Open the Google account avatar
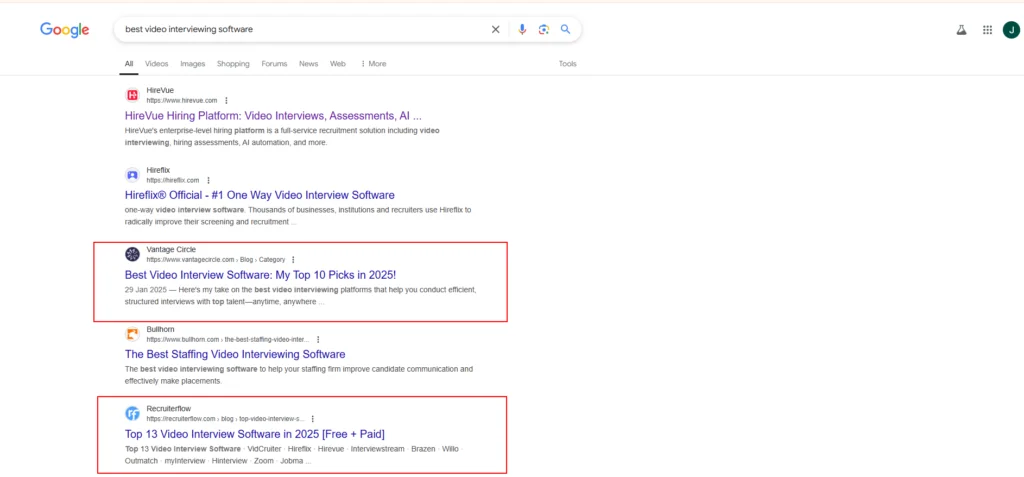The width and height of the screenshot is (1024, 477). 1011,30
